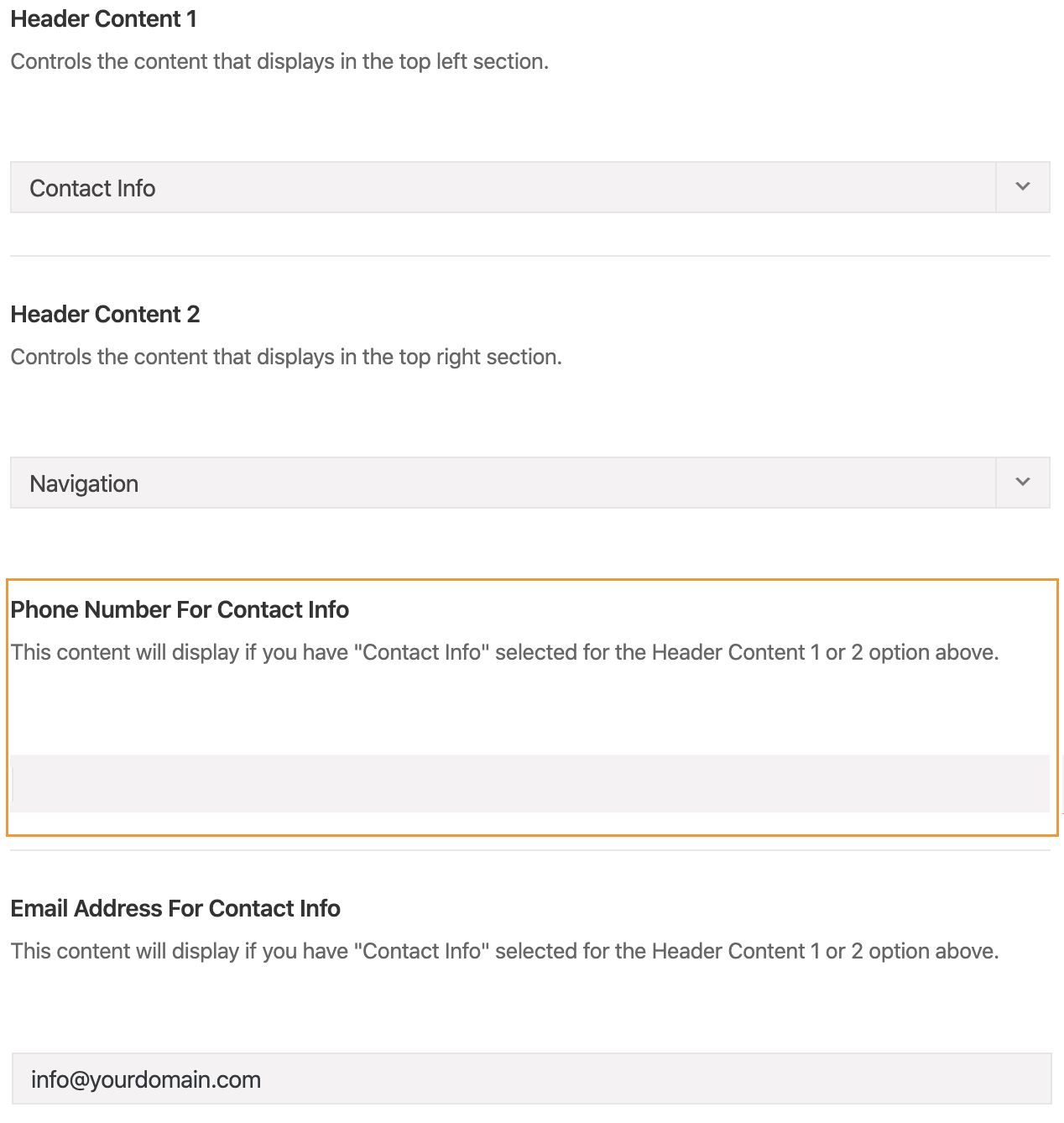Focus the empty phone number input field
This screenshot has width=1064, height=1123.
point(530,783)
